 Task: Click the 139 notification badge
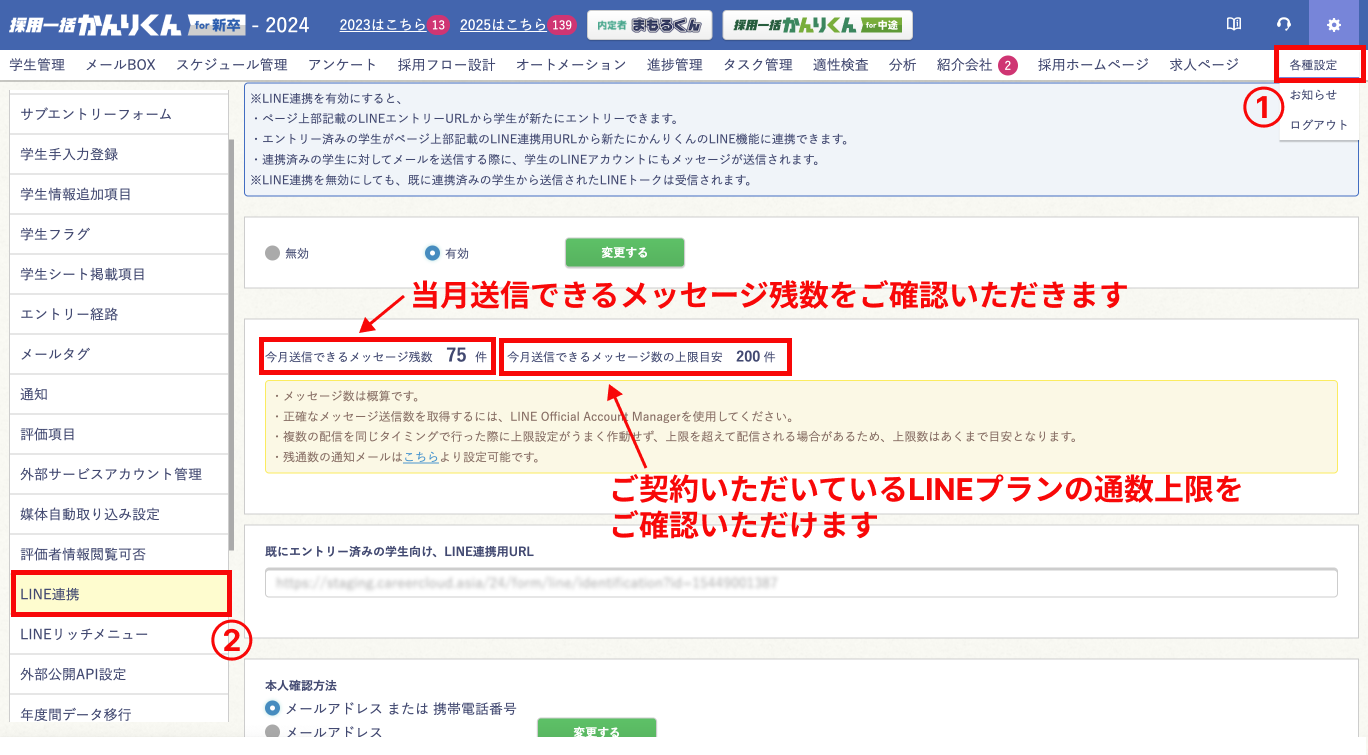(562, 25)
